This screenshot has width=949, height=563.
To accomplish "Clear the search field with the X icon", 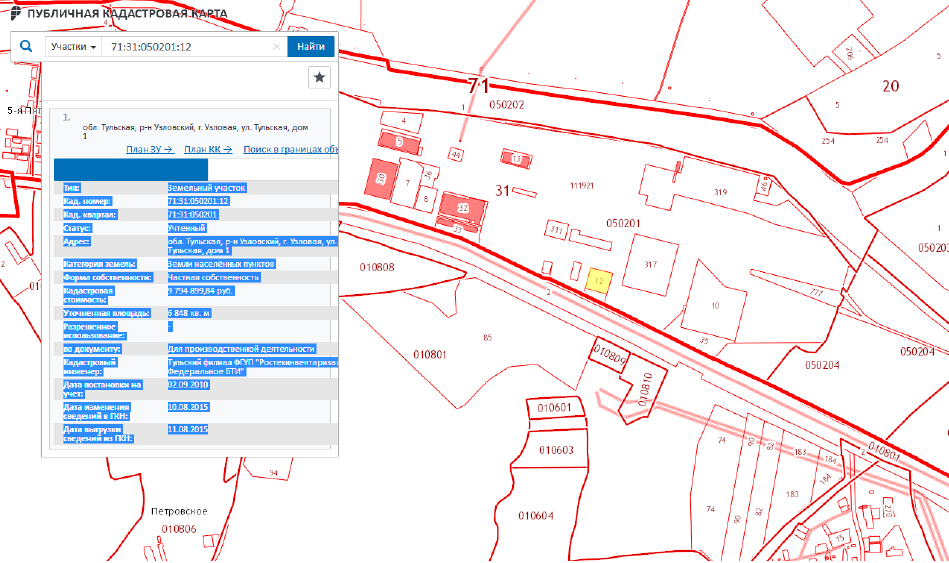I will 277,47.
